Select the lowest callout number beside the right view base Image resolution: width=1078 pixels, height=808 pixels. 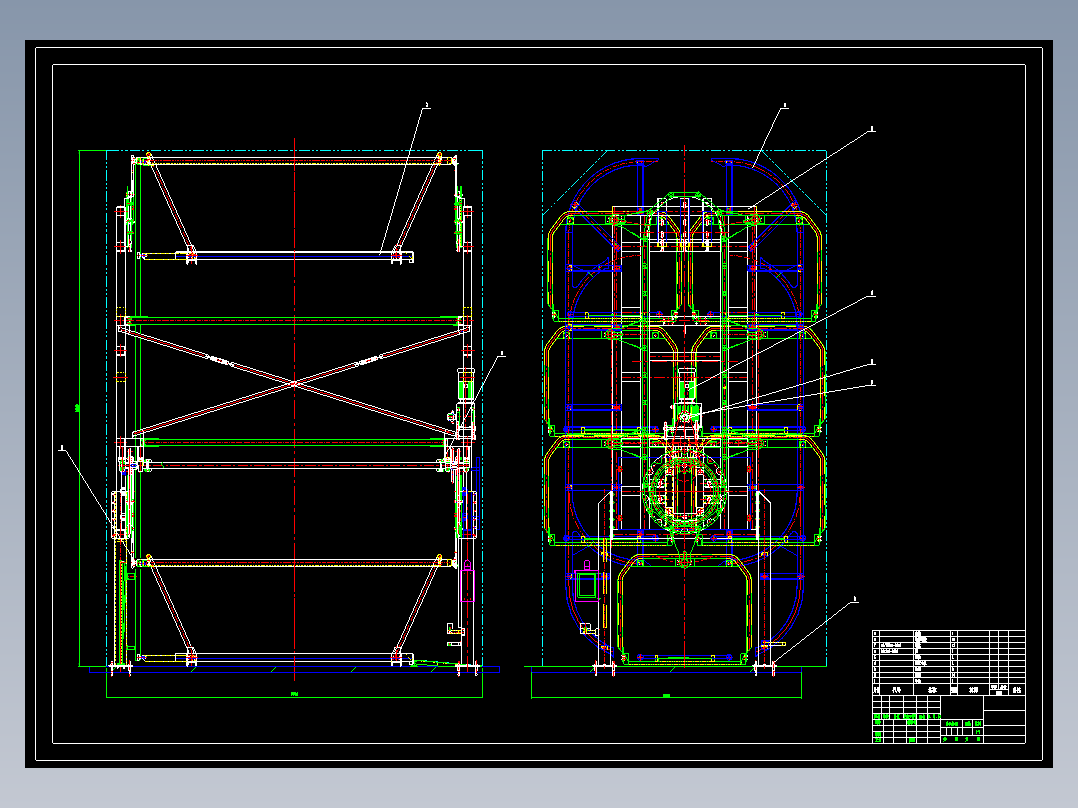(855, 600)
